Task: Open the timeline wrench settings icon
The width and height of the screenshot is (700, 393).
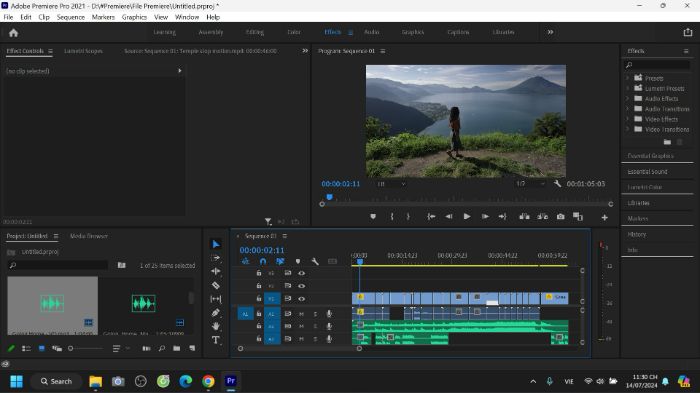Action: (315, 261)
